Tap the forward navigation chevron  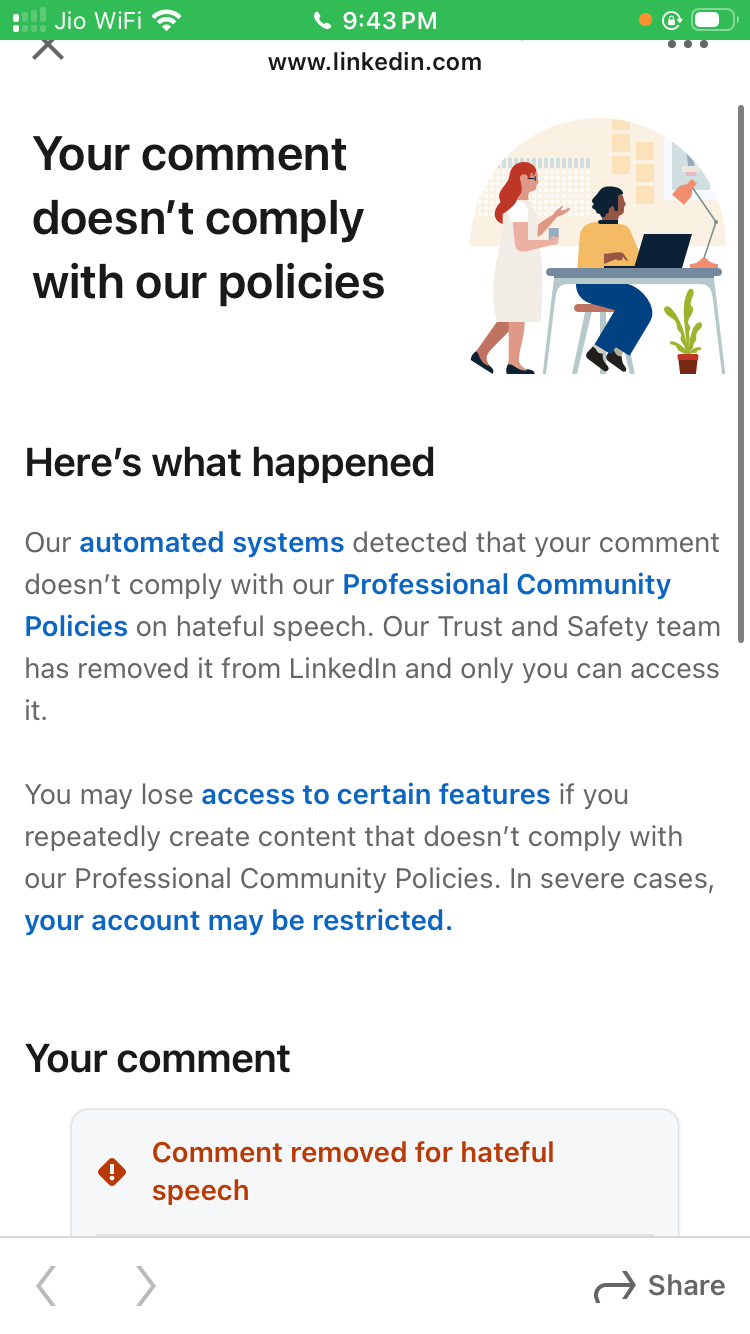(146, 1286)
